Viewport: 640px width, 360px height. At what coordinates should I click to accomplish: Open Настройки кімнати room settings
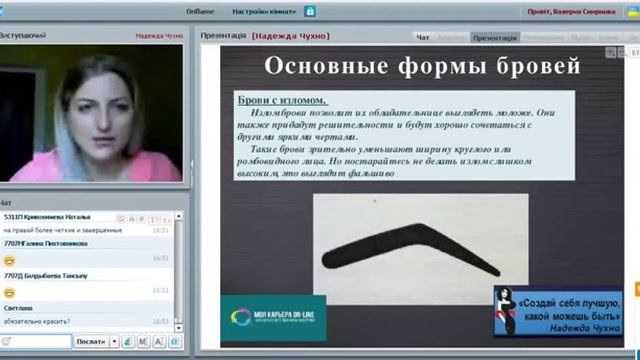coord(264,11)
